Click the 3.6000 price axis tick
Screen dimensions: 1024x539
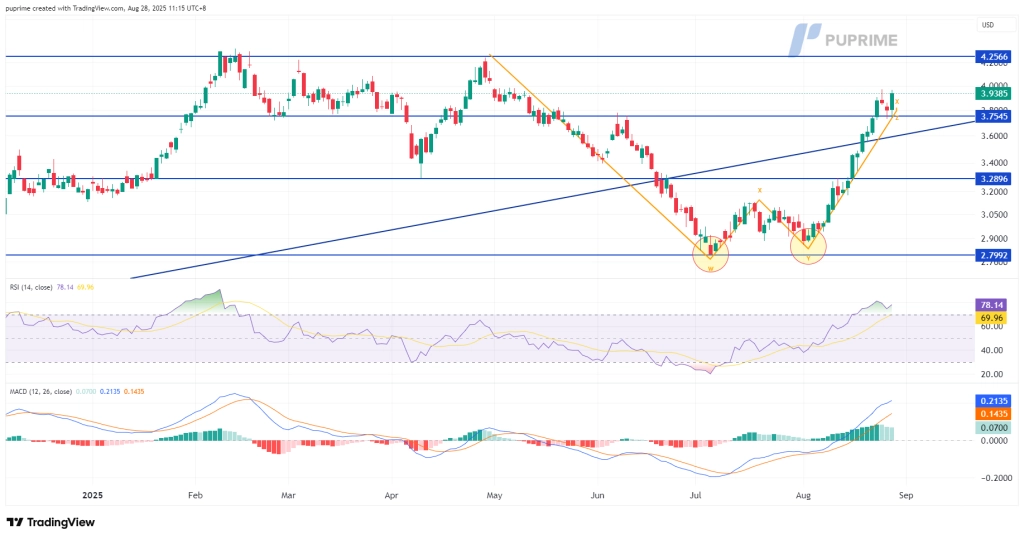993,137
